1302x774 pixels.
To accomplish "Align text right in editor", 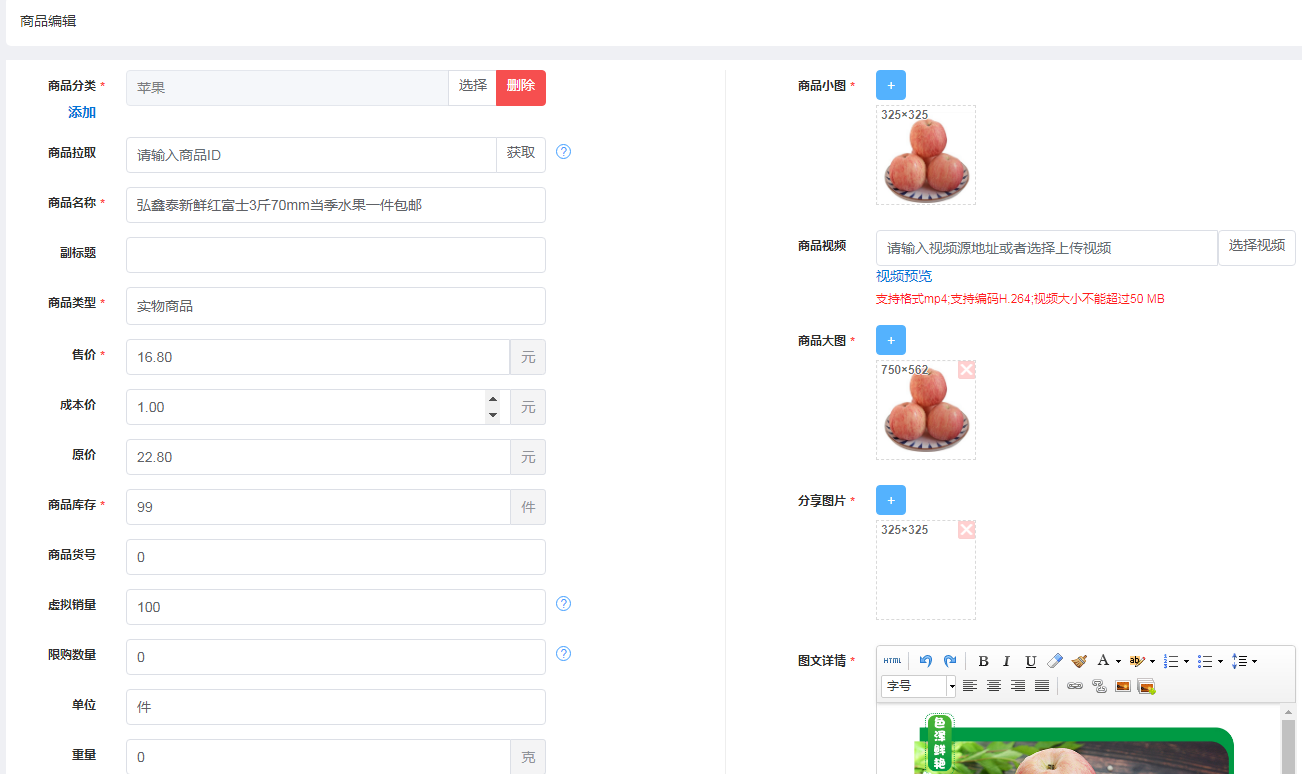I will (x=1018, y=686).
